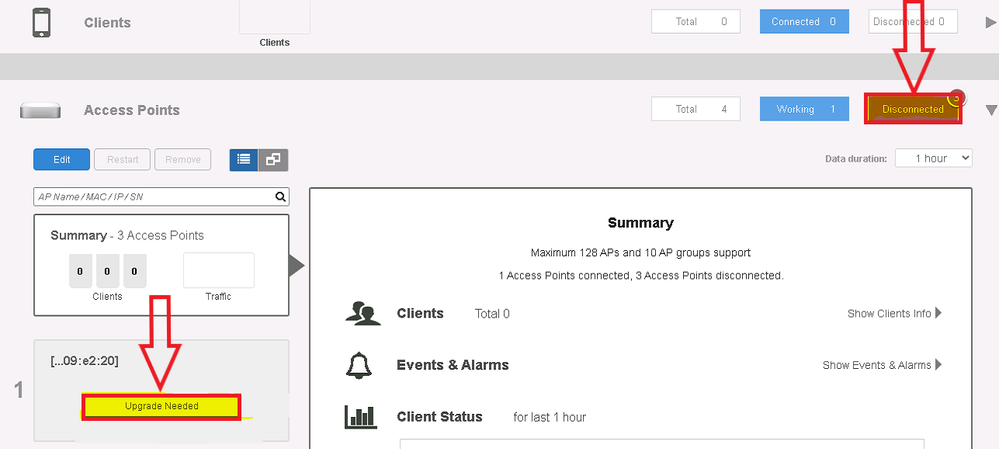The width and height of the screenshot is (999, 449).
Task: Click the Edit button
Action: (61, 159)
